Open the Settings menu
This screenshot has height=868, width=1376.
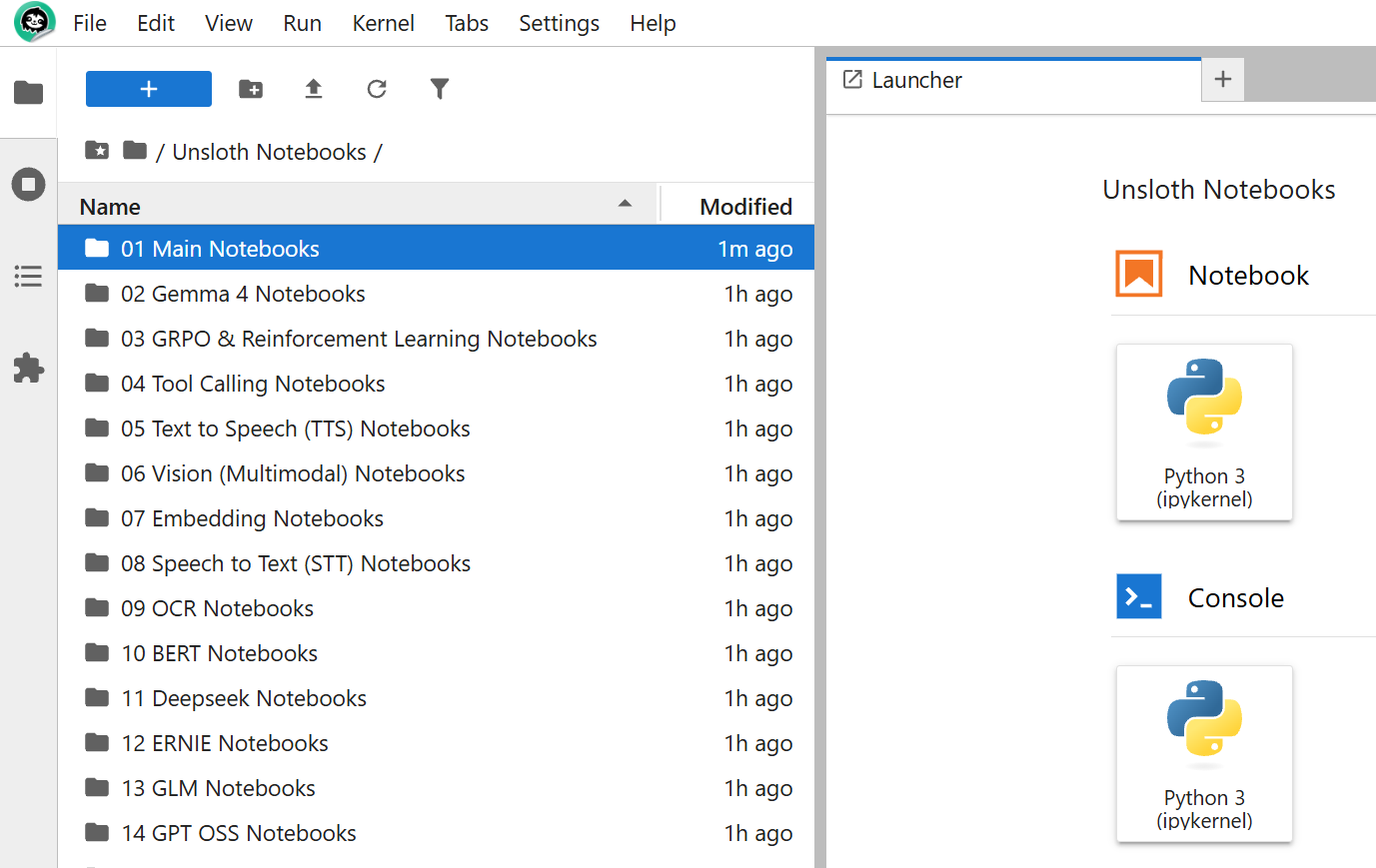click(x=559, y=23)
